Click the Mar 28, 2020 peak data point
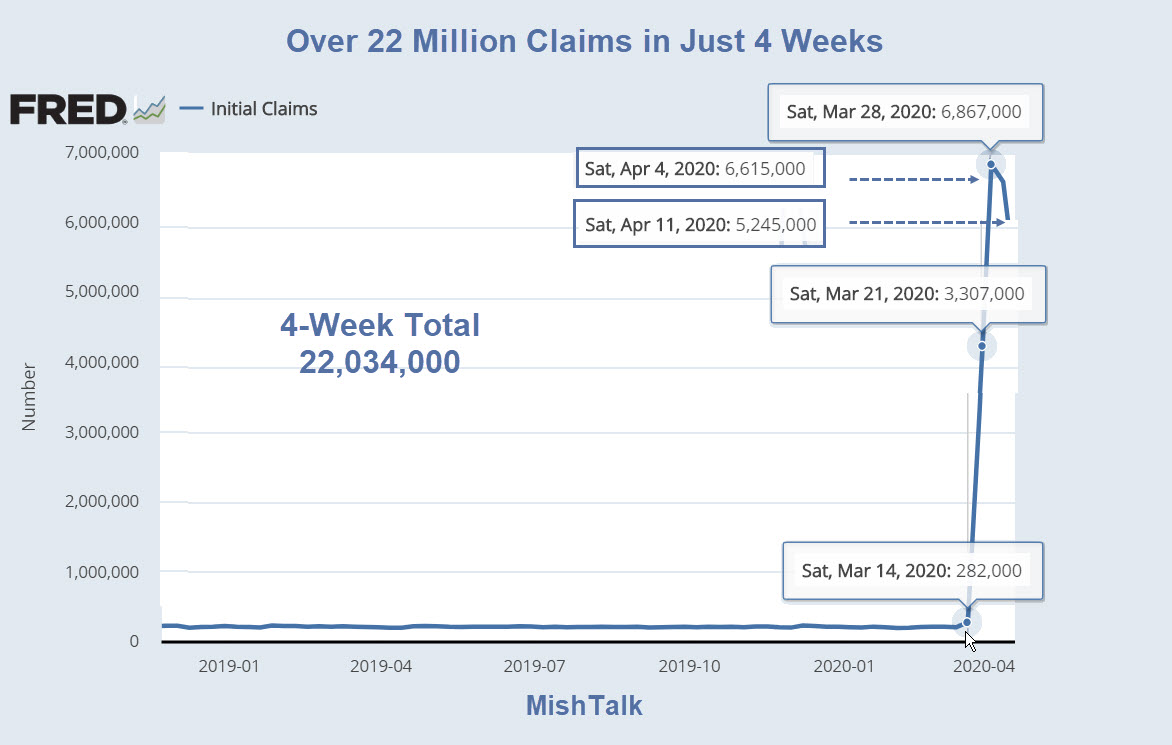The height and width of the screenshot is (745, 1172). click(x=990, y=164)
